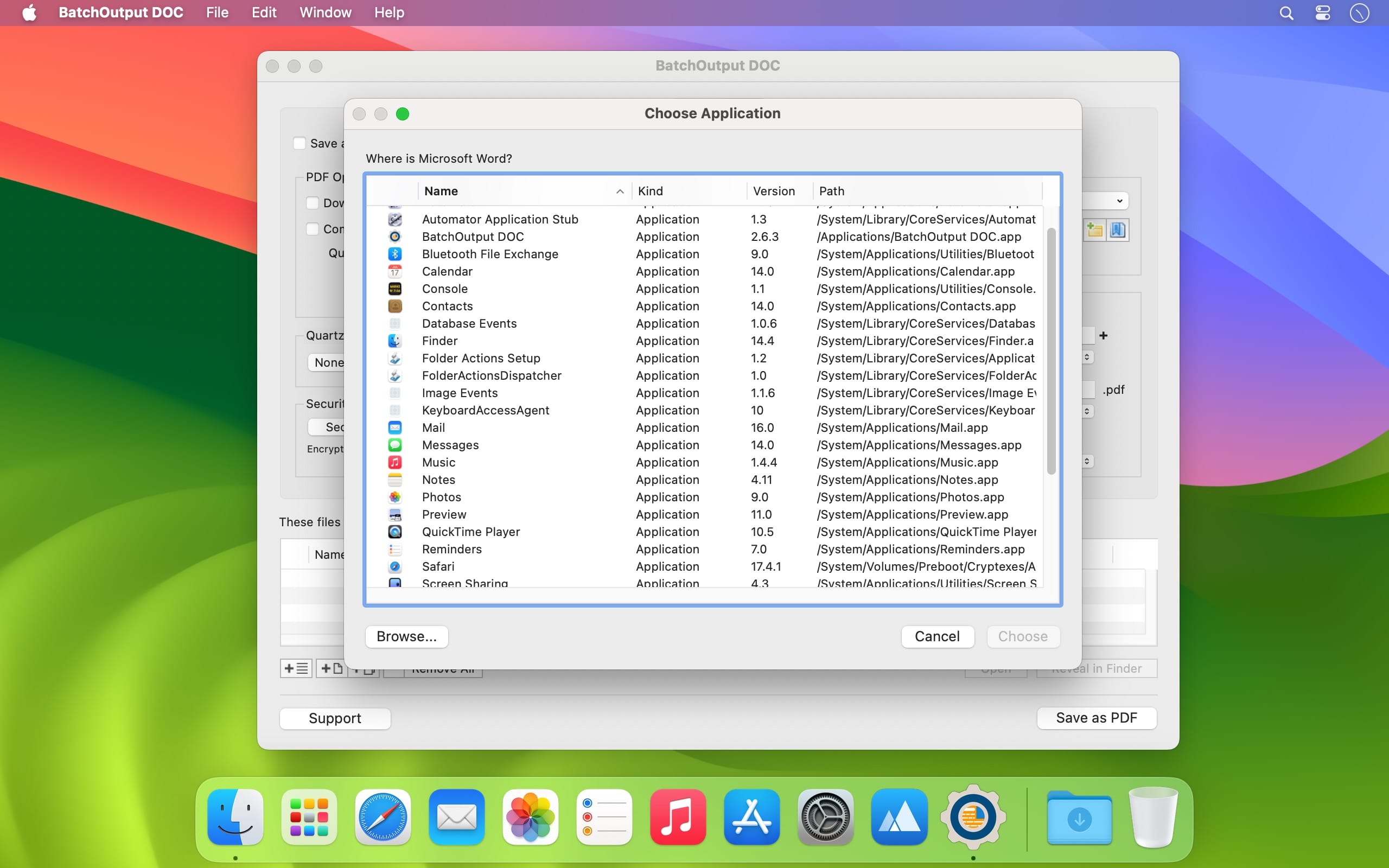Select the "Image Events" row
Image resolution: width=1389 pixels, height=868 pixels.
click(x=705, y=393)
